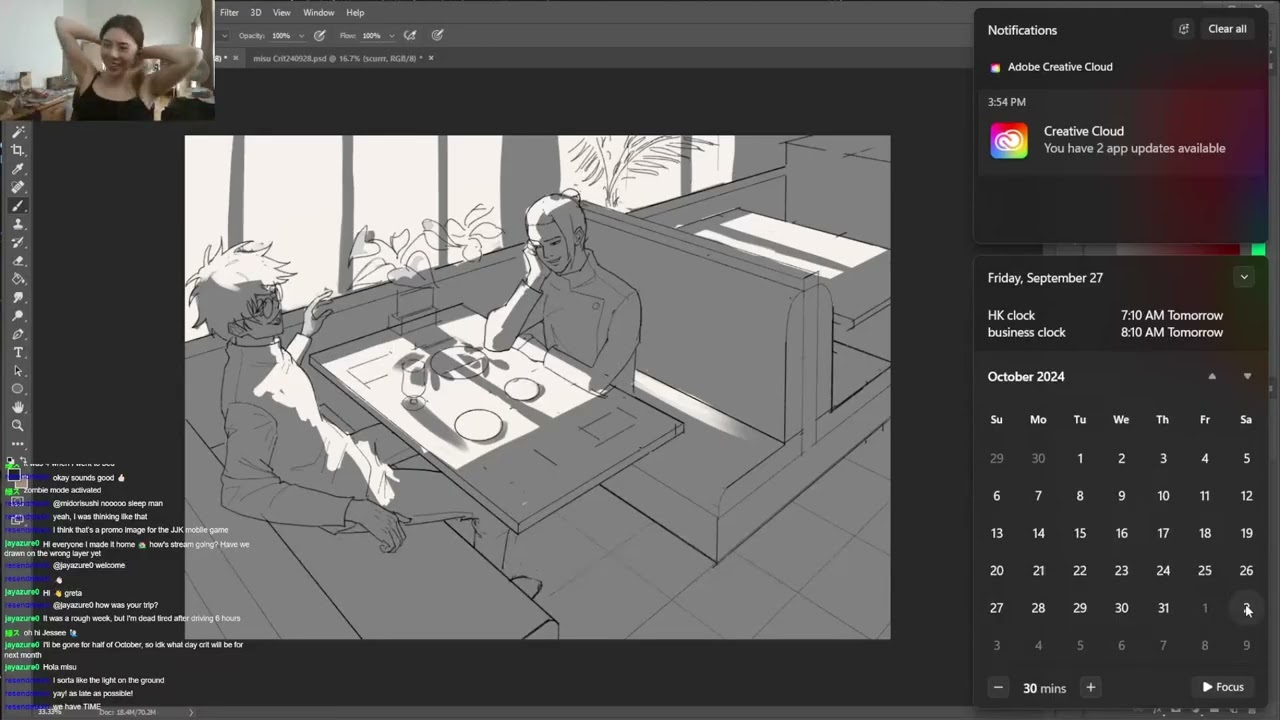Select the Spot Healing Brush tool
The width and height of the screenshot is (1280, 720).
click(18, 187)
